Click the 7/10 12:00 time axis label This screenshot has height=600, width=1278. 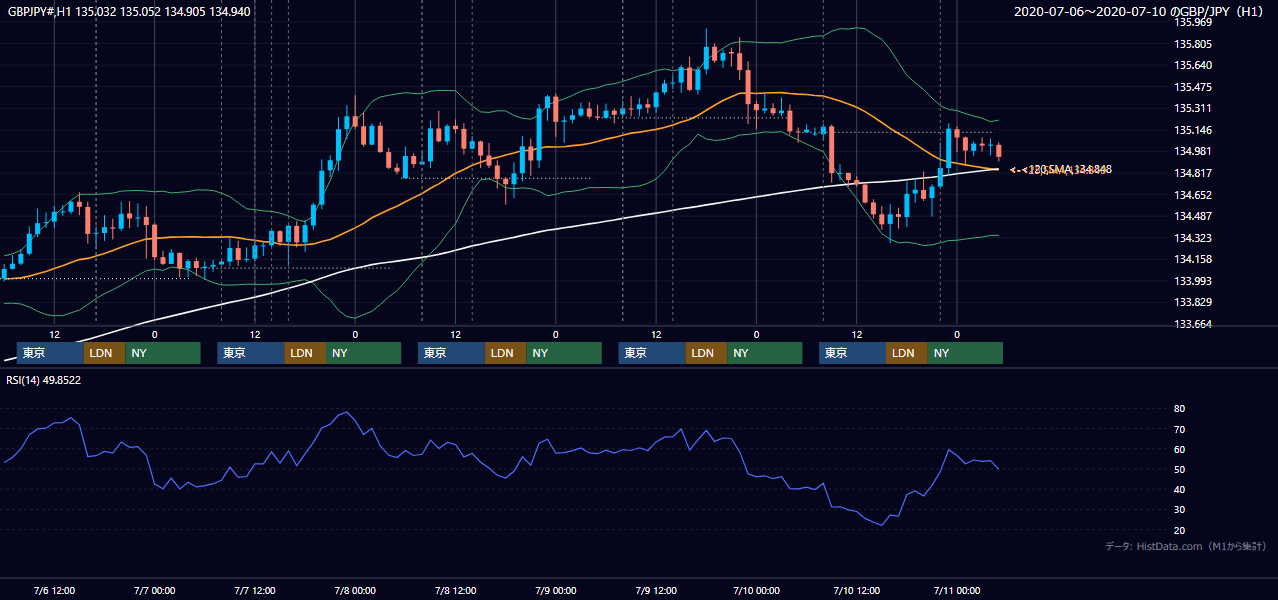[856, 590]
